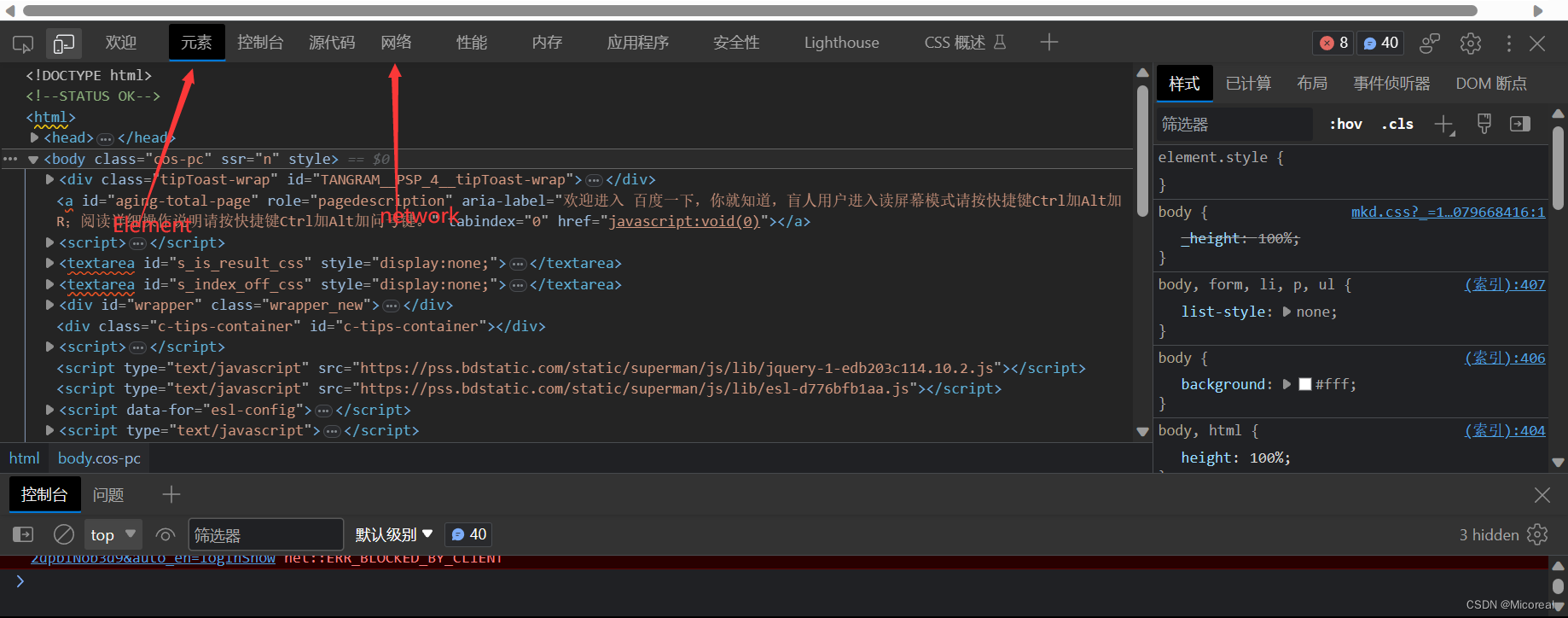
Task: Add a new DevTools tab with plus icon
Action: coord(1049,42)
